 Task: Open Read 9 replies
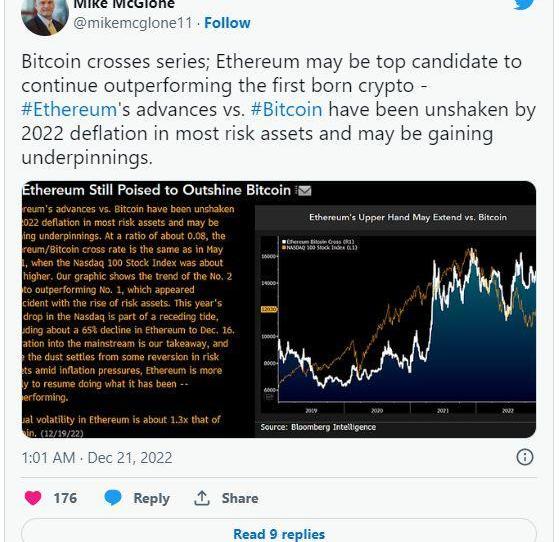[279, 535]
